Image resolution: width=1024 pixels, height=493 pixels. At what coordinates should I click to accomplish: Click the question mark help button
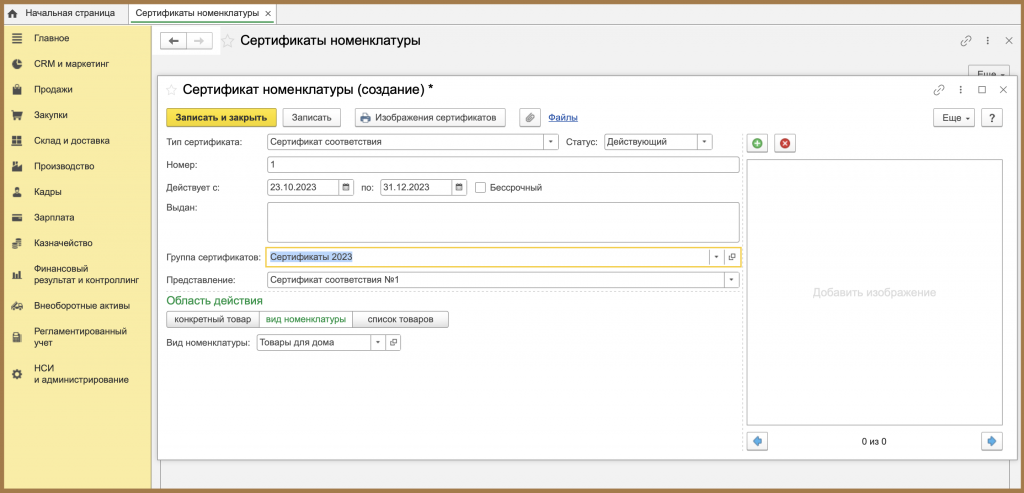click(x=991, y=118)
